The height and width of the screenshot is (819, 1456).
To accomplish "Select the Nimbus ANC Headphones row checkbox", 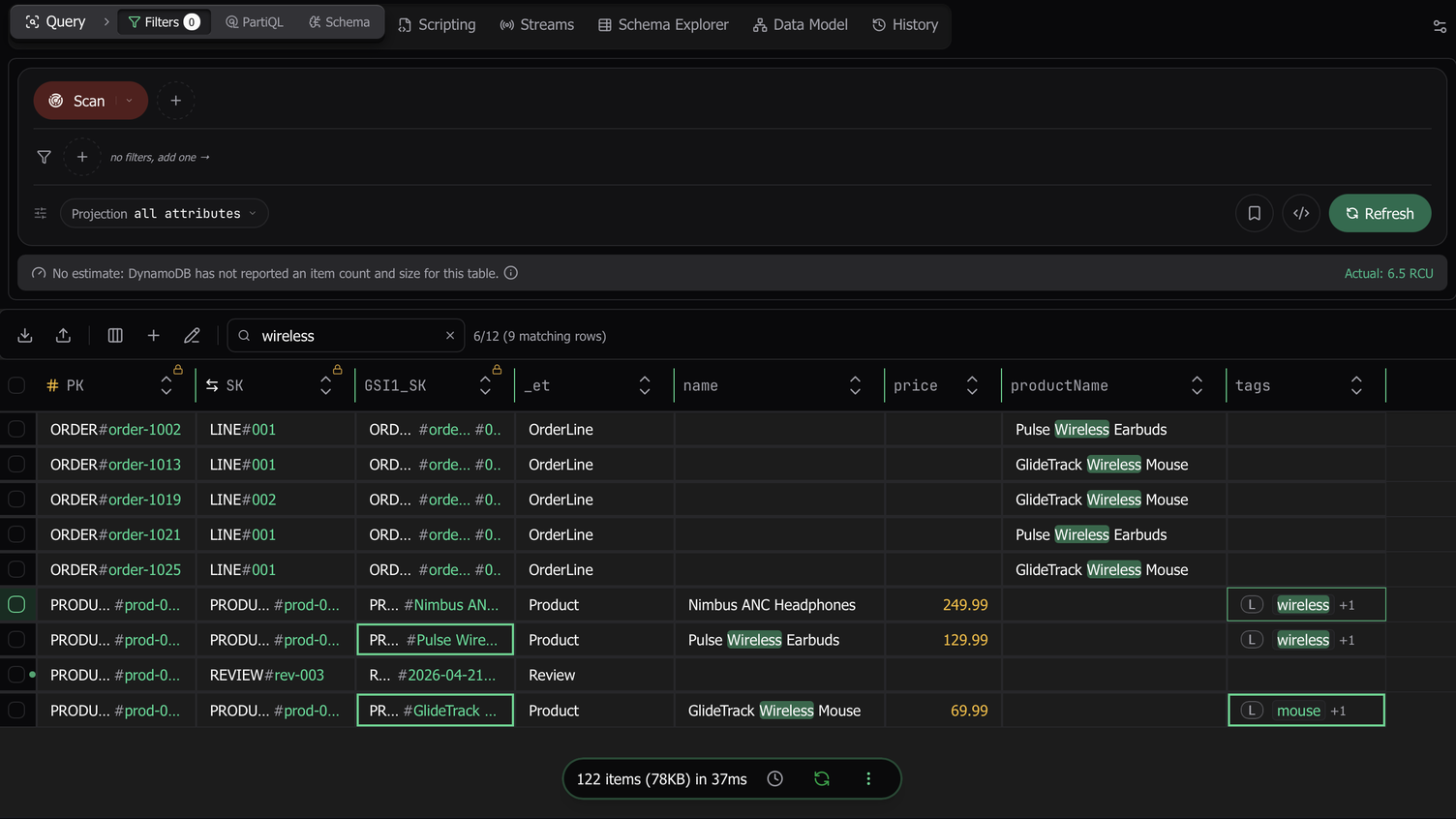I will (16, 604).
